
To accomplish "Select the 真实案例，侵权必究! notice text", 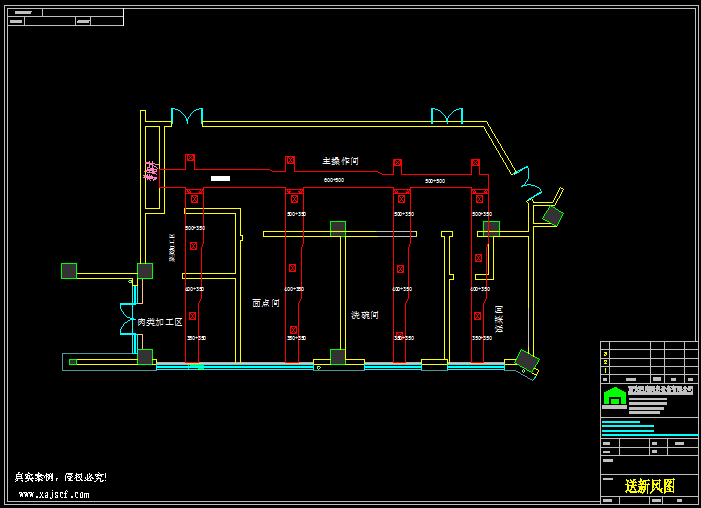I will [x=61, y=477].
